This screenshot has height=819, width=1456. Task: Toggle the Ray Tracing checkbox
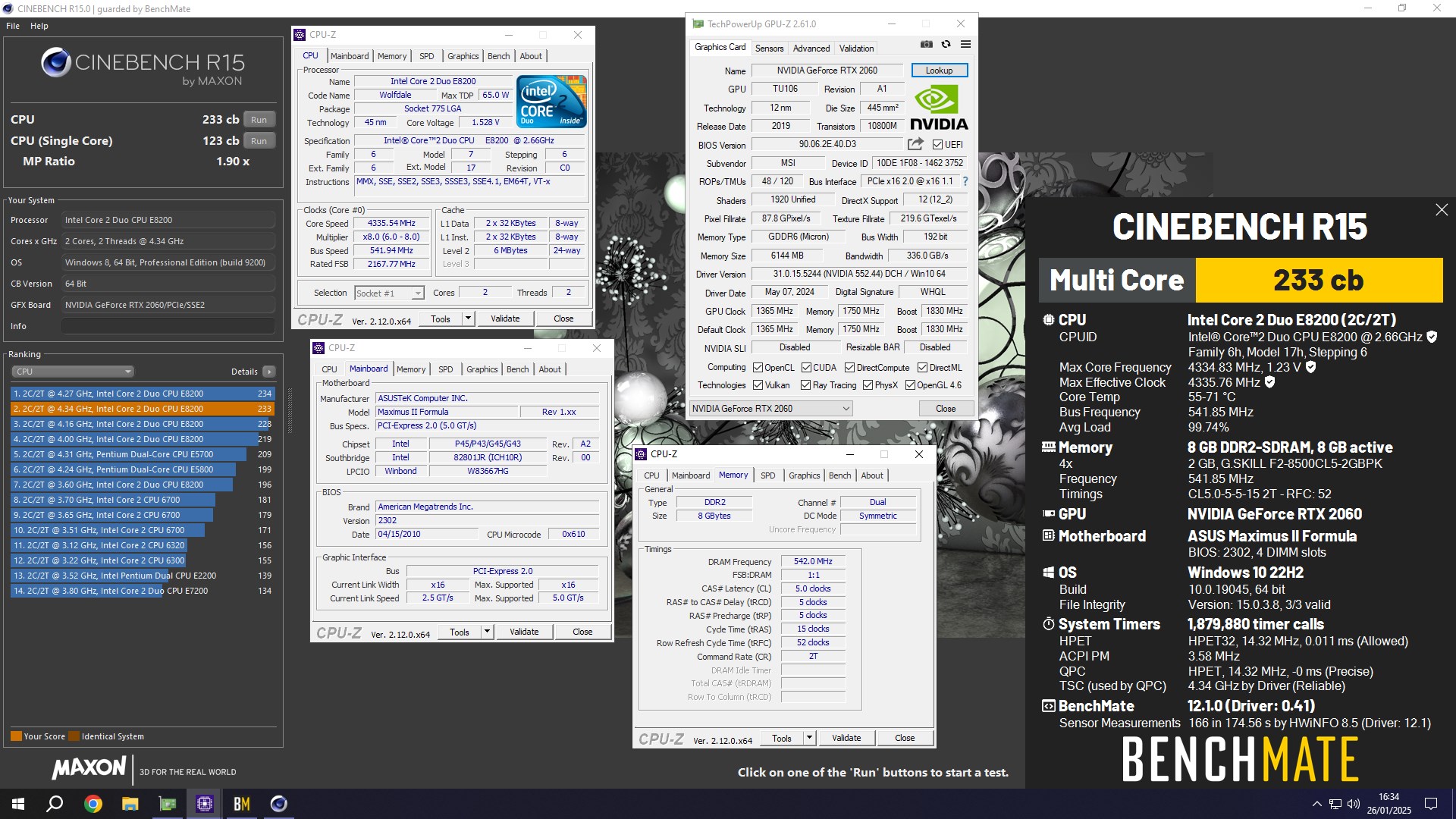tap(805, 385)
